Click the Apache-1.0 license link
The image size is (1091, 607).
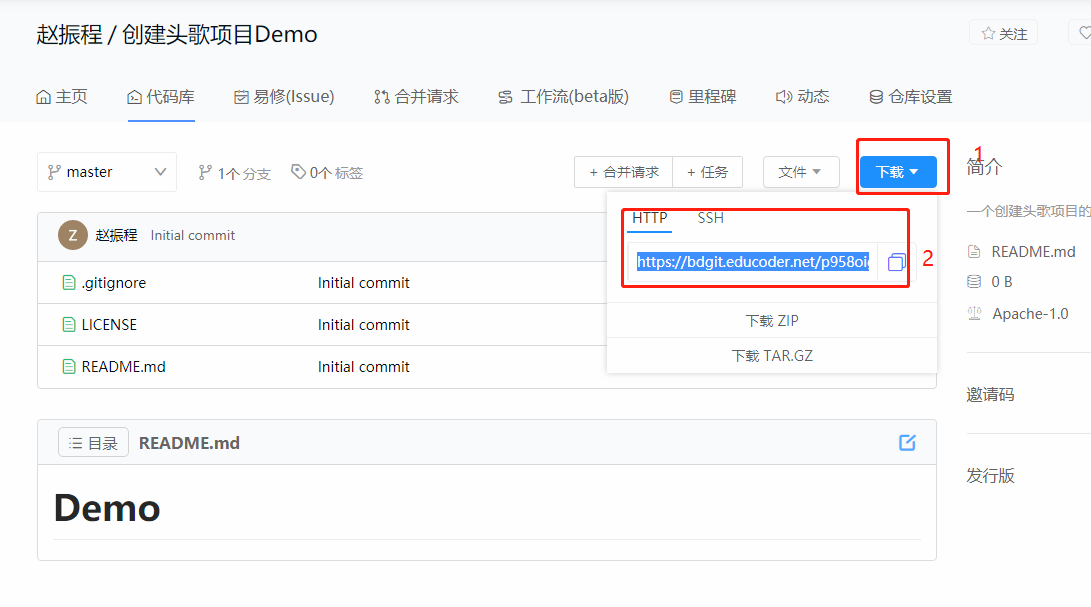[x=1030, y=314]
